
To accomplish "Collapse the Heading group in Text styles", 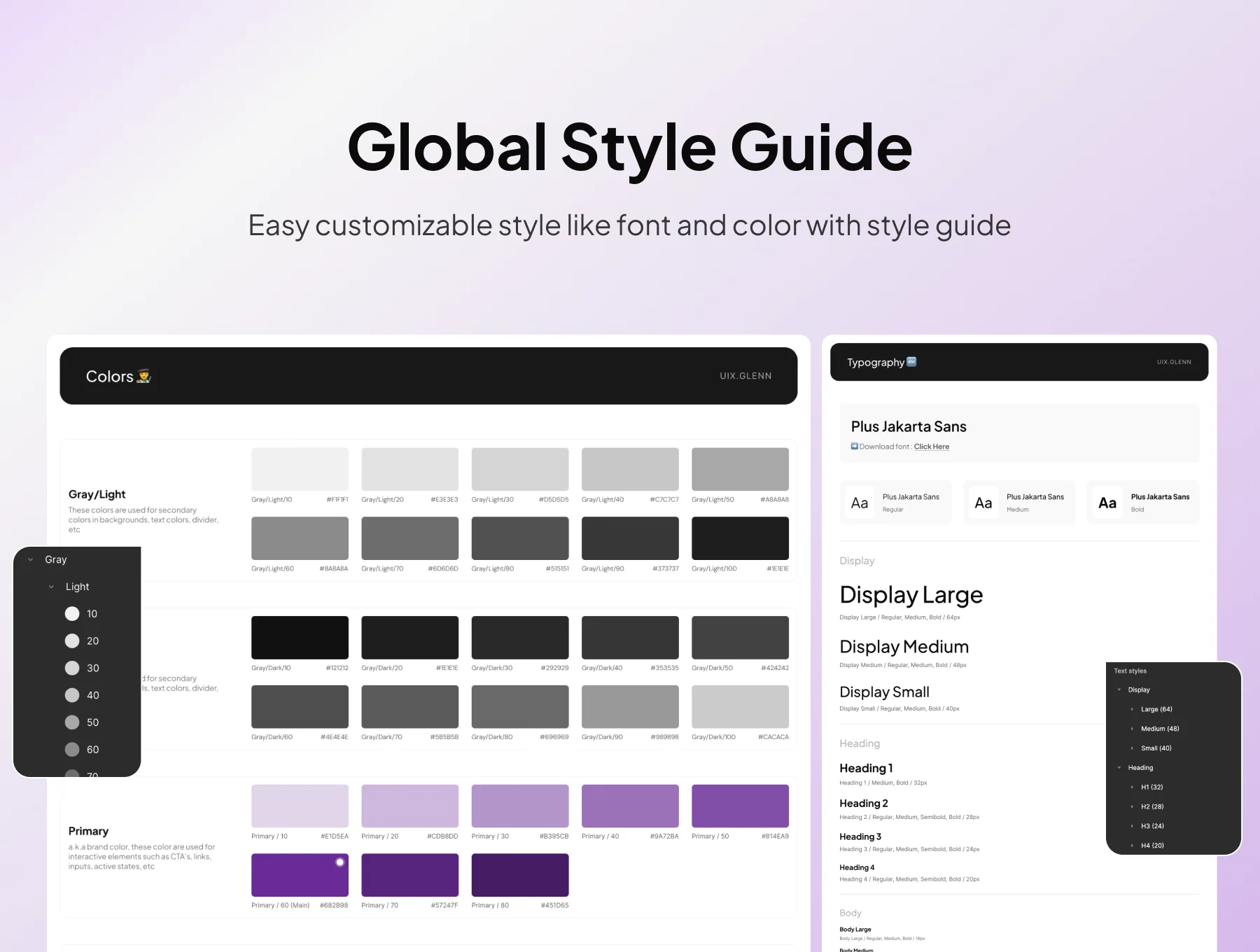I will pyautogui.click(x=1119, y=768).
